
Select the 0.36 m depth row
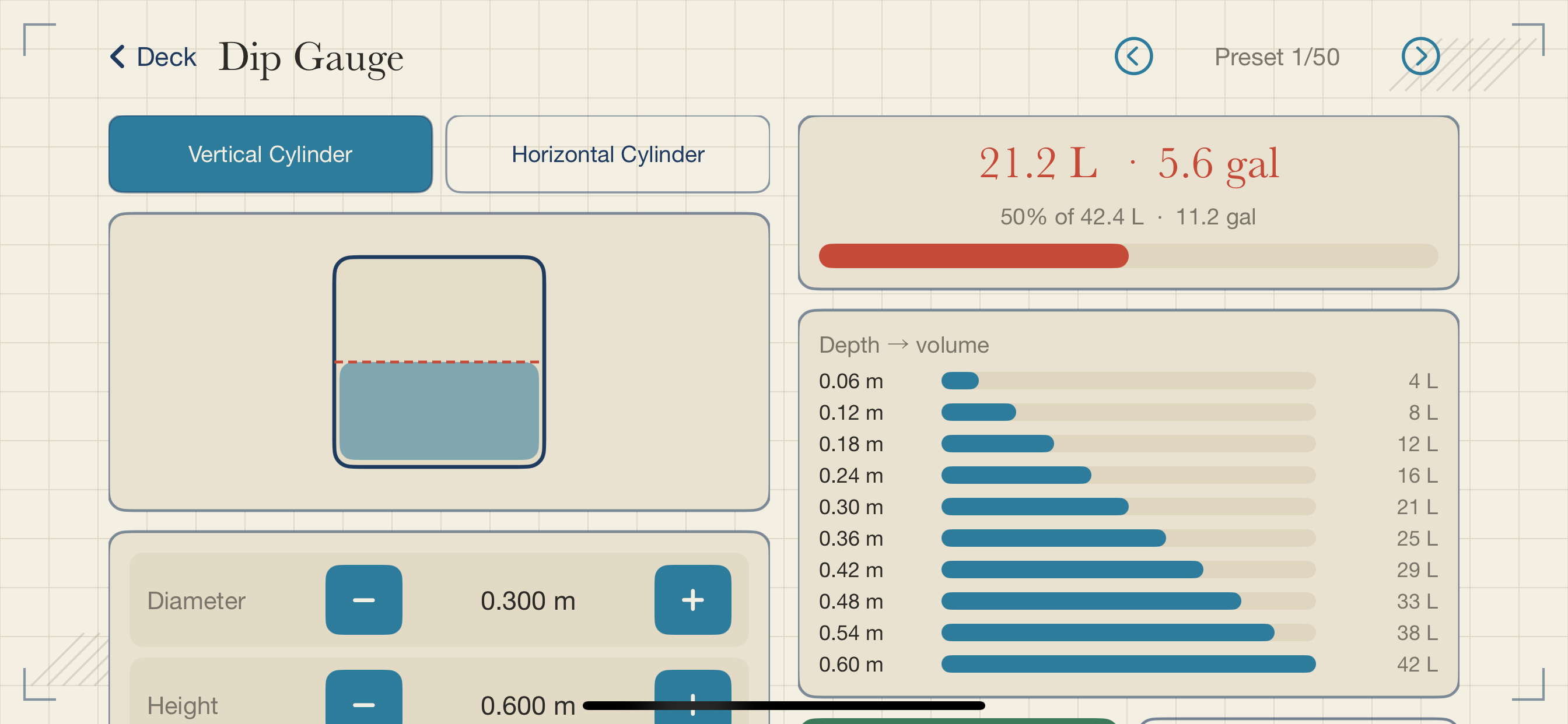[1128, 539]
